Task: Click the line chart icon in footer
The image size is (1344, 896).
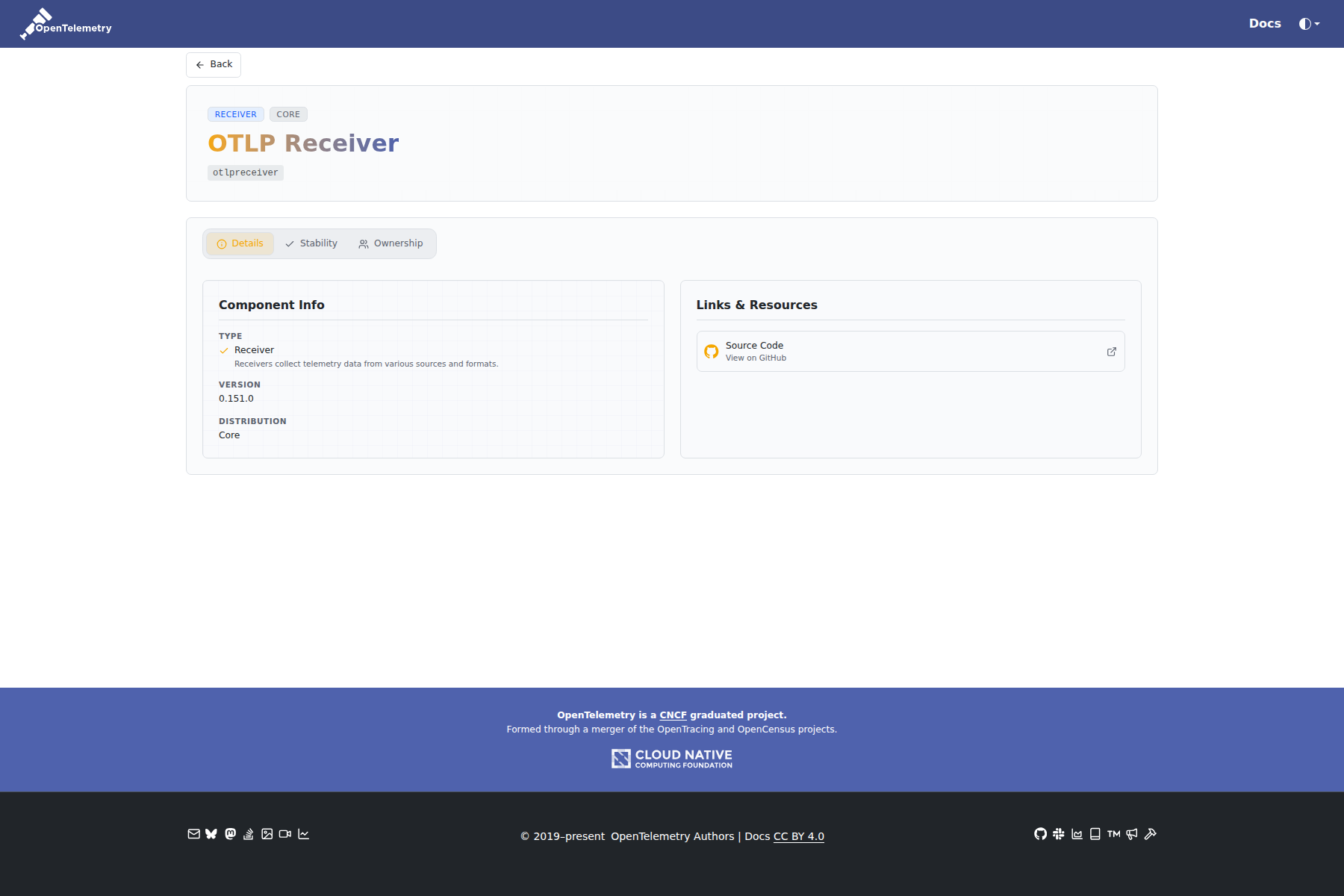Action: pyautogui.click(x=303, y=834)
